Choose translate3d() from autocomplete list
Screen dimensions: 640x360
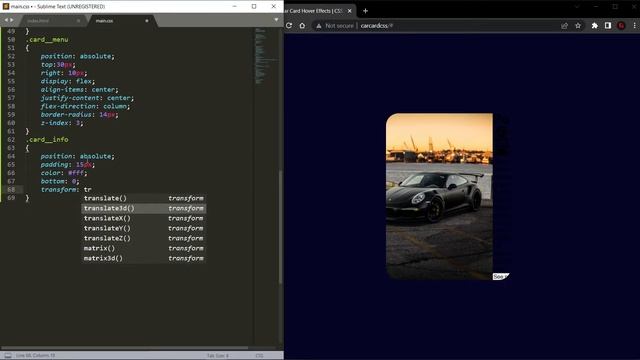143,208
